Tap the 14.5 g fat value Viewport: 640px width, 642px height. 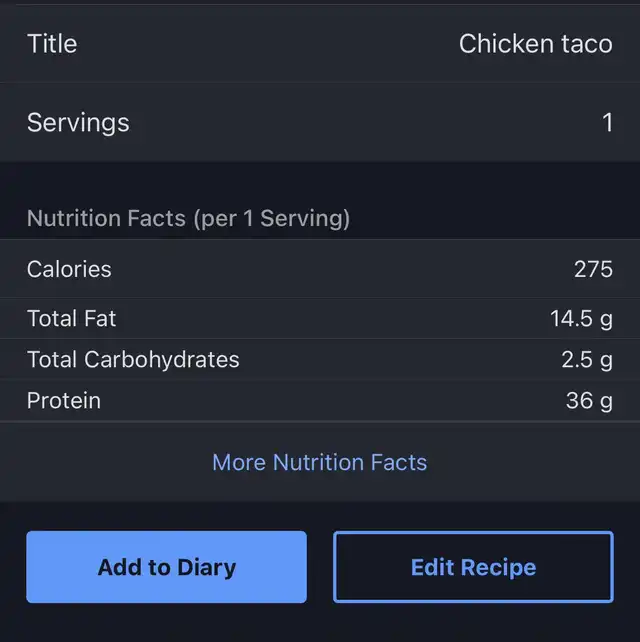point(581,319)
